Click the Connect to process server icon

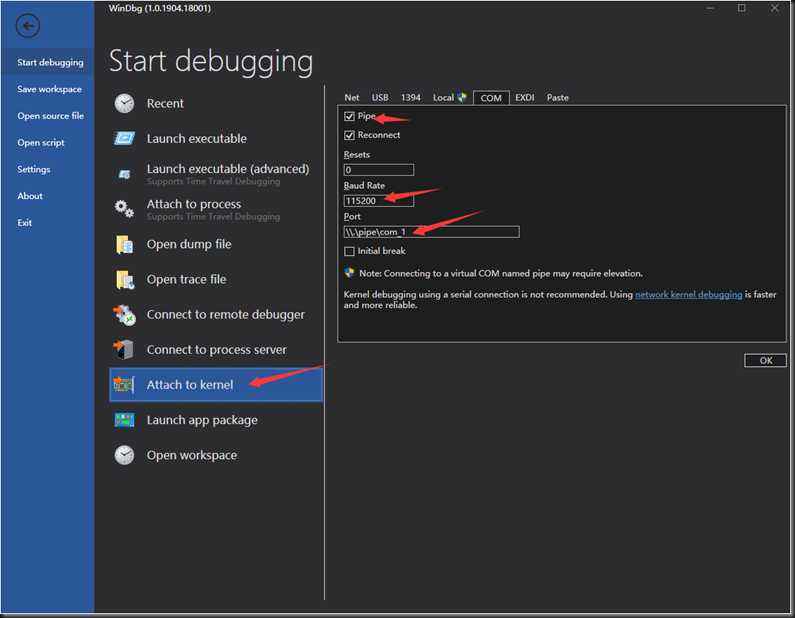tap(124, 350)
